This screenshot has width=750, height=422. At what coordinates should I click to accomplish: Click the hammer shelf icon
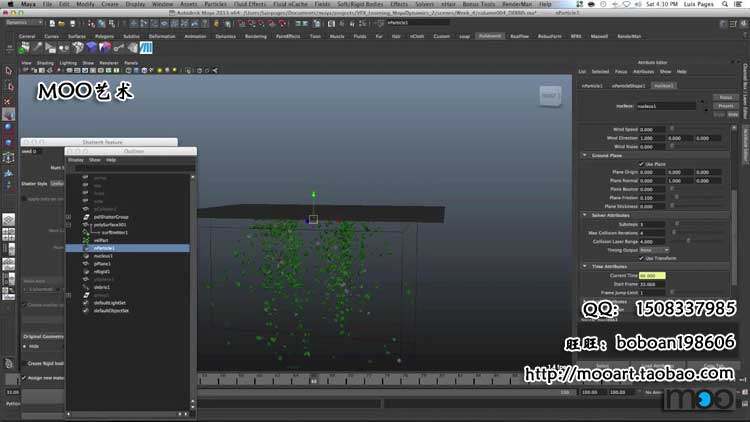[x=37, y=48]
